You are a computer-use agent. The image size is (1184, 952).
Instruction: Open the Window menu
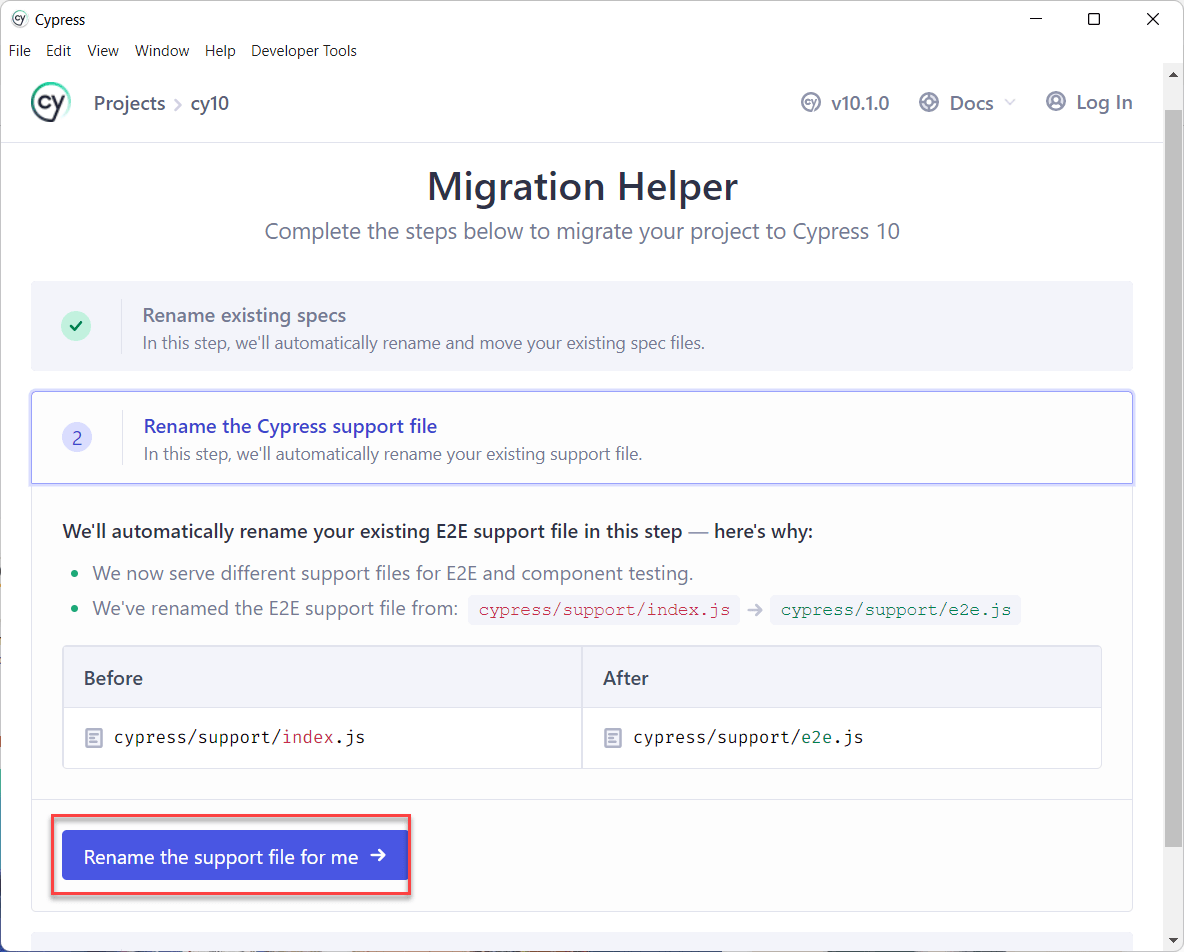click(162, 51)
